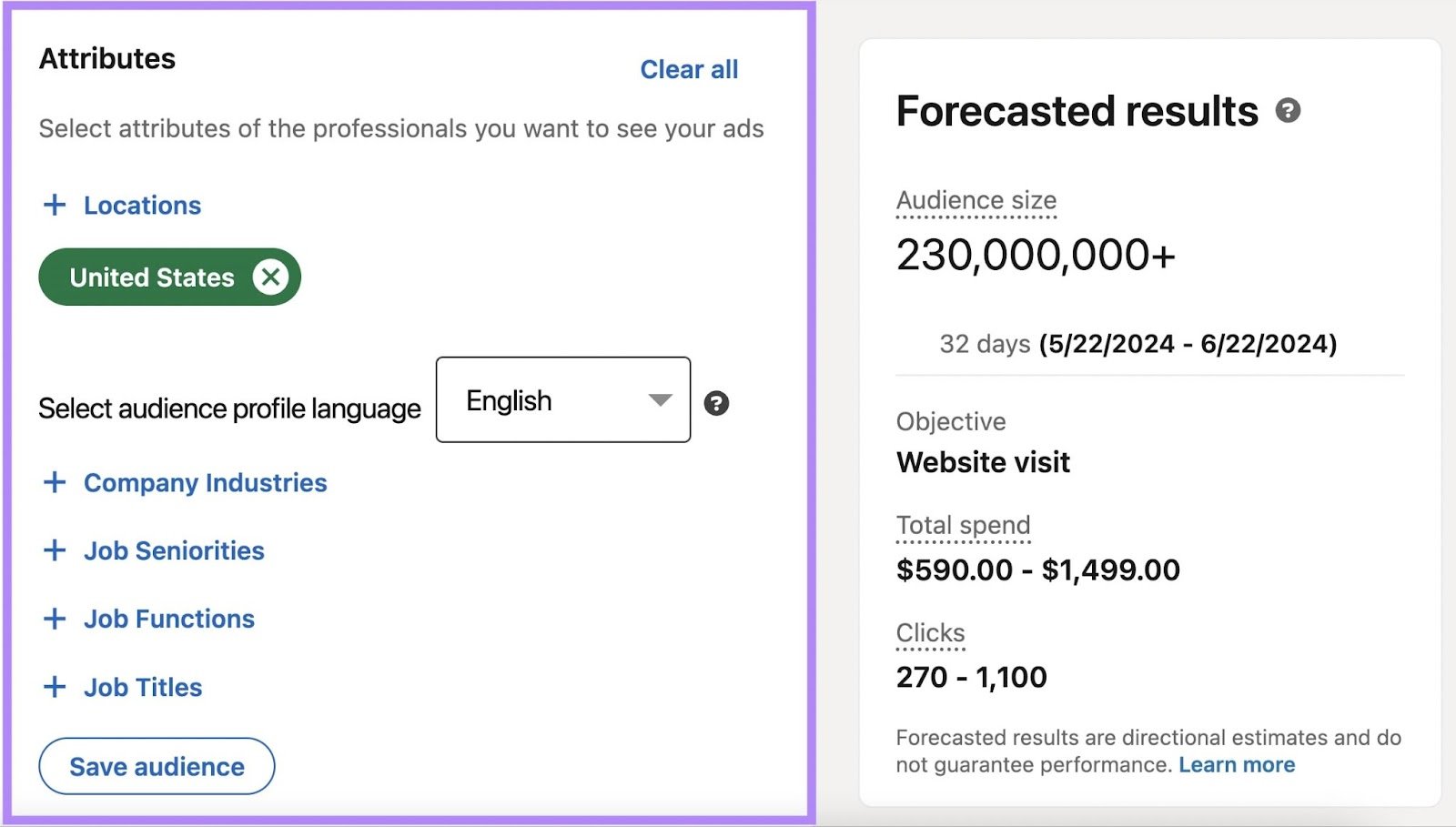Click the plus icon beside Job Functions
1456x827 pixels.
(x=55, y=619)
